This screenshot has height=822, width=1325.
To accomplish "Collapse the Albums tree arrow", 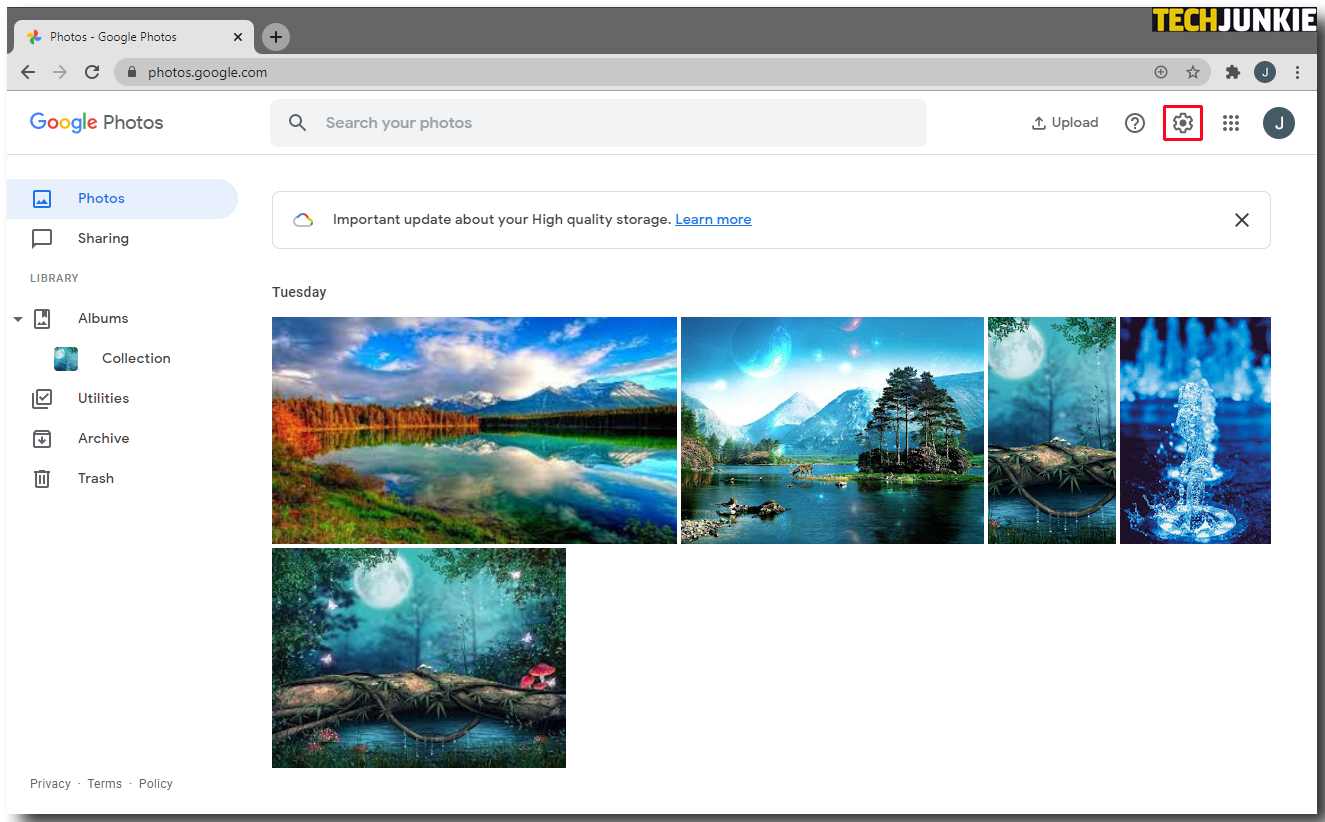I will click(18, 319).
